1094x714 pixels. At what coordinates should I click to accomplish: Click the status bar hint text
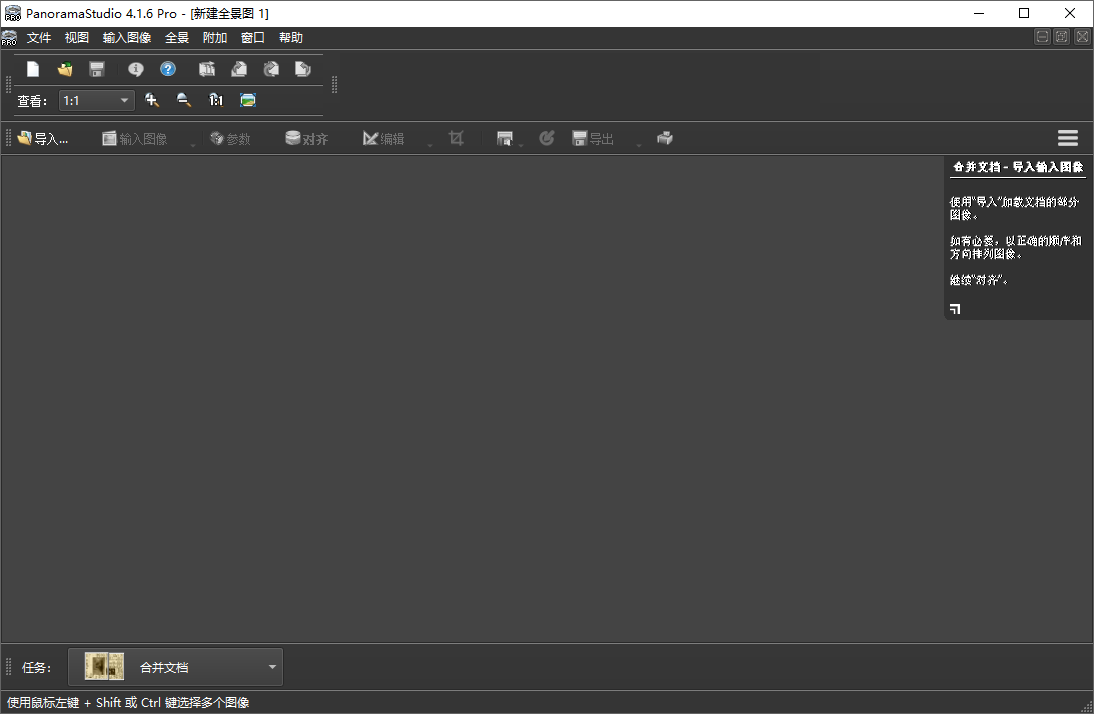(128, 703)
